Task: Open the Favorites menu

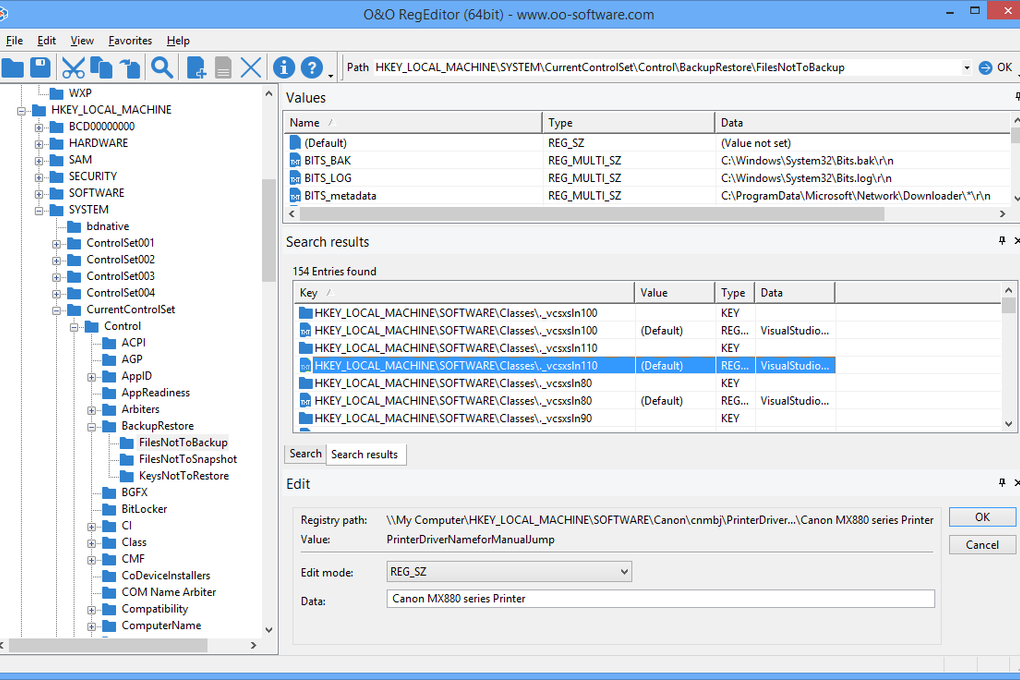Action: coord(130,40)
